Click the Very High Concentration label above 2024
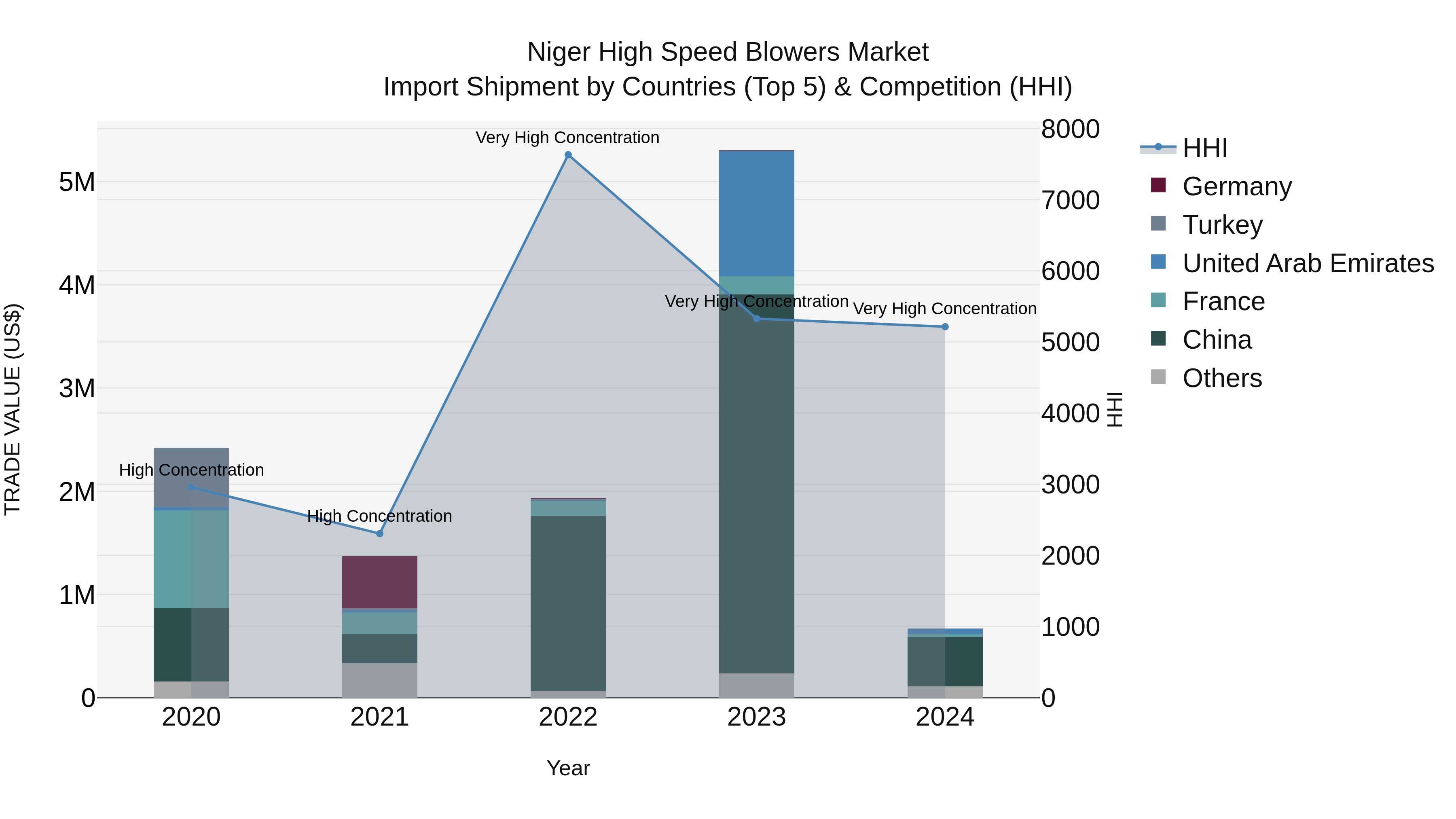 coord(945,309)
